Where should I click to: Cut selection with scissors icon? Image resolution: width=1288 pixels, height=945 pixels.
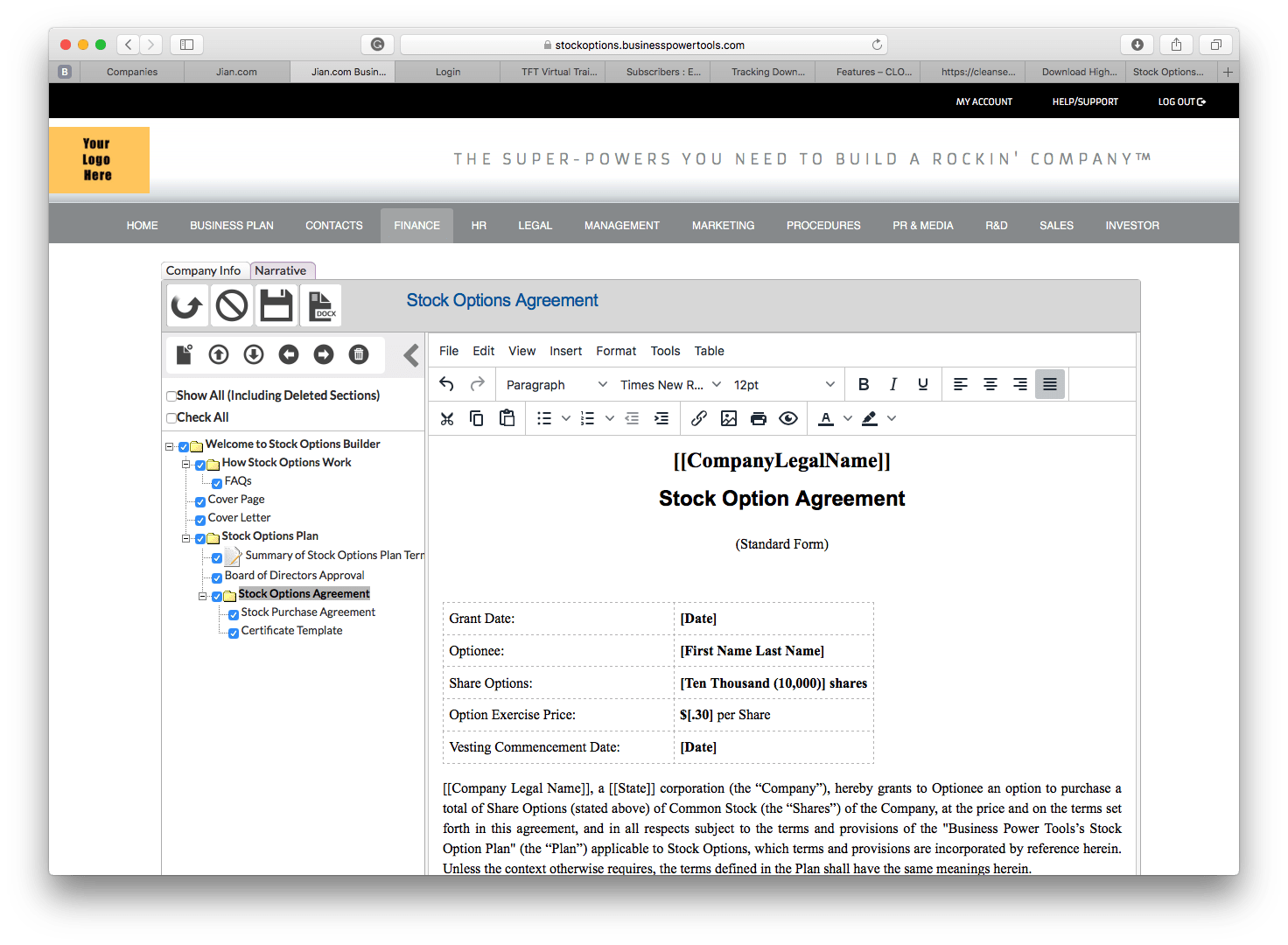click(x=447, y=418)
